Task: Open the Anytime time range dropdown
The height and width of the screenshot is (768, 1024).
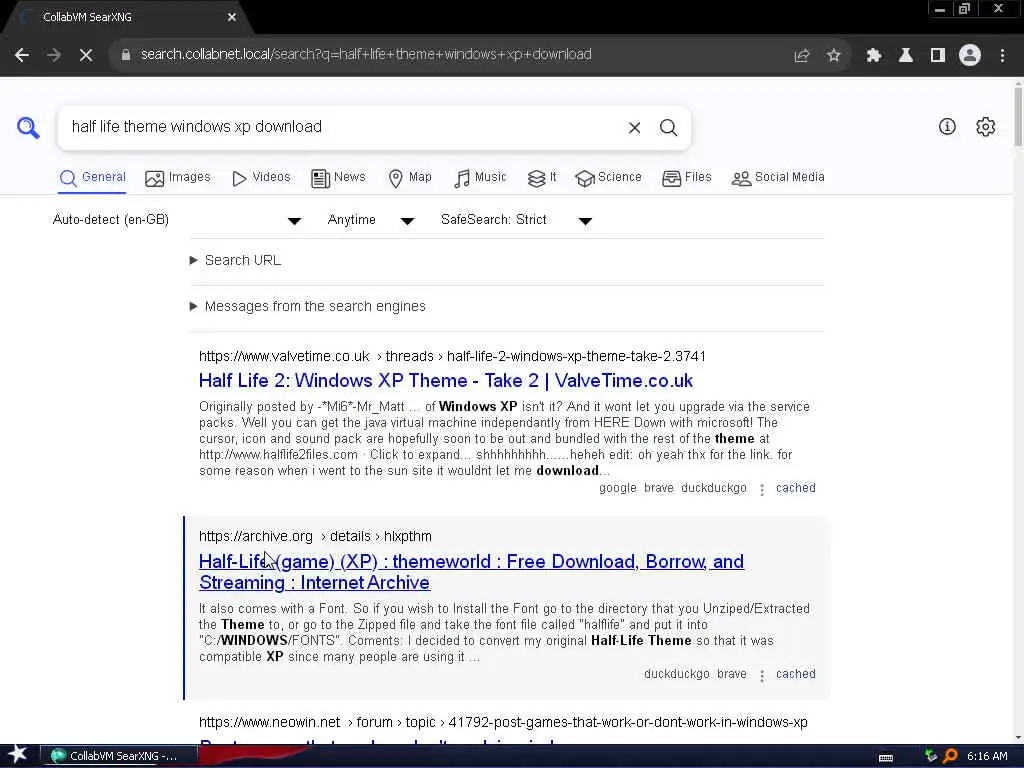Action: pos(370,220)
